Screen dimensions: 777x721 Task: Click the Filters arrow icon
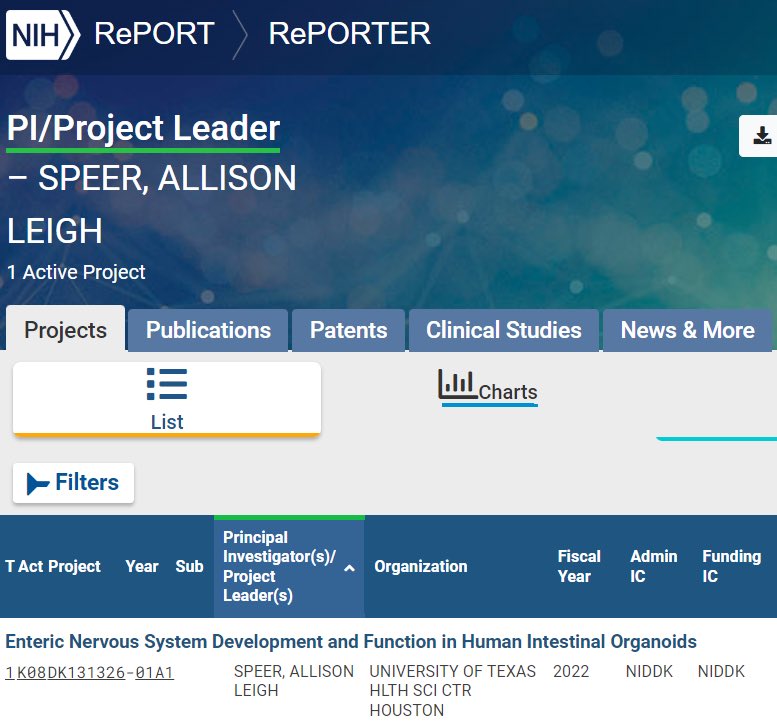click(x=38, y=484)
